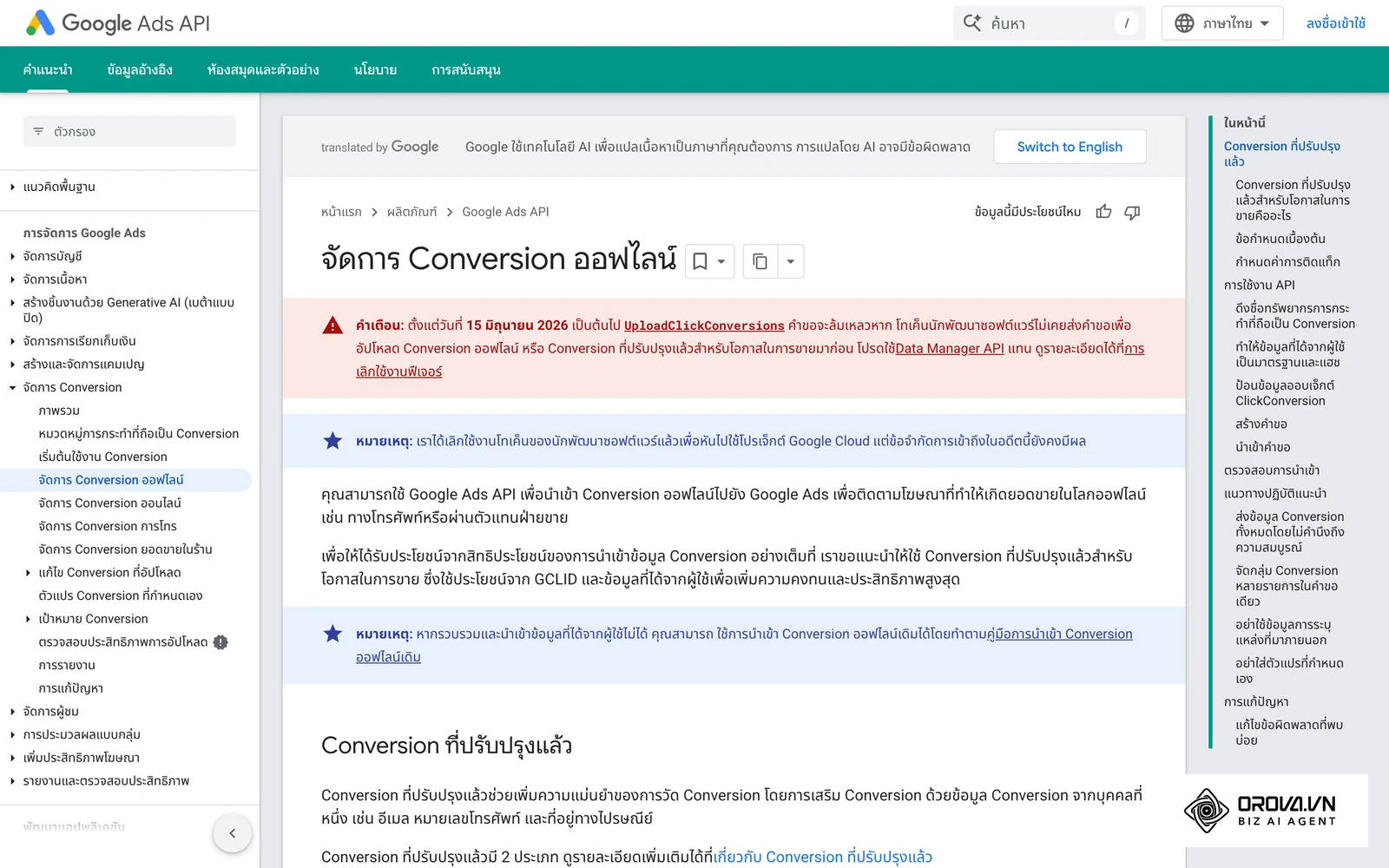Click the ค้นหา search field
Viewport: 1389px width, 868px height.
click(1049, 23)
